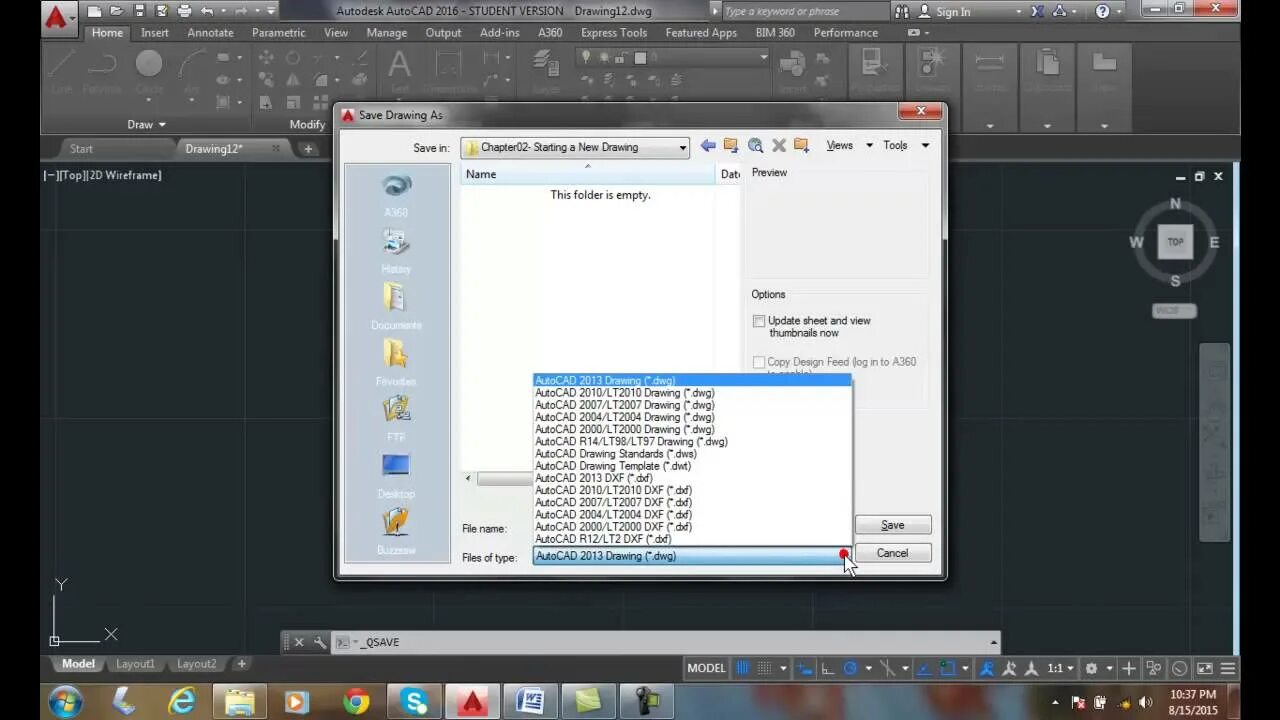Viewport: 1280px width, 720px height.
Task: Click the add layout plus button
Action: coord(241,664)
